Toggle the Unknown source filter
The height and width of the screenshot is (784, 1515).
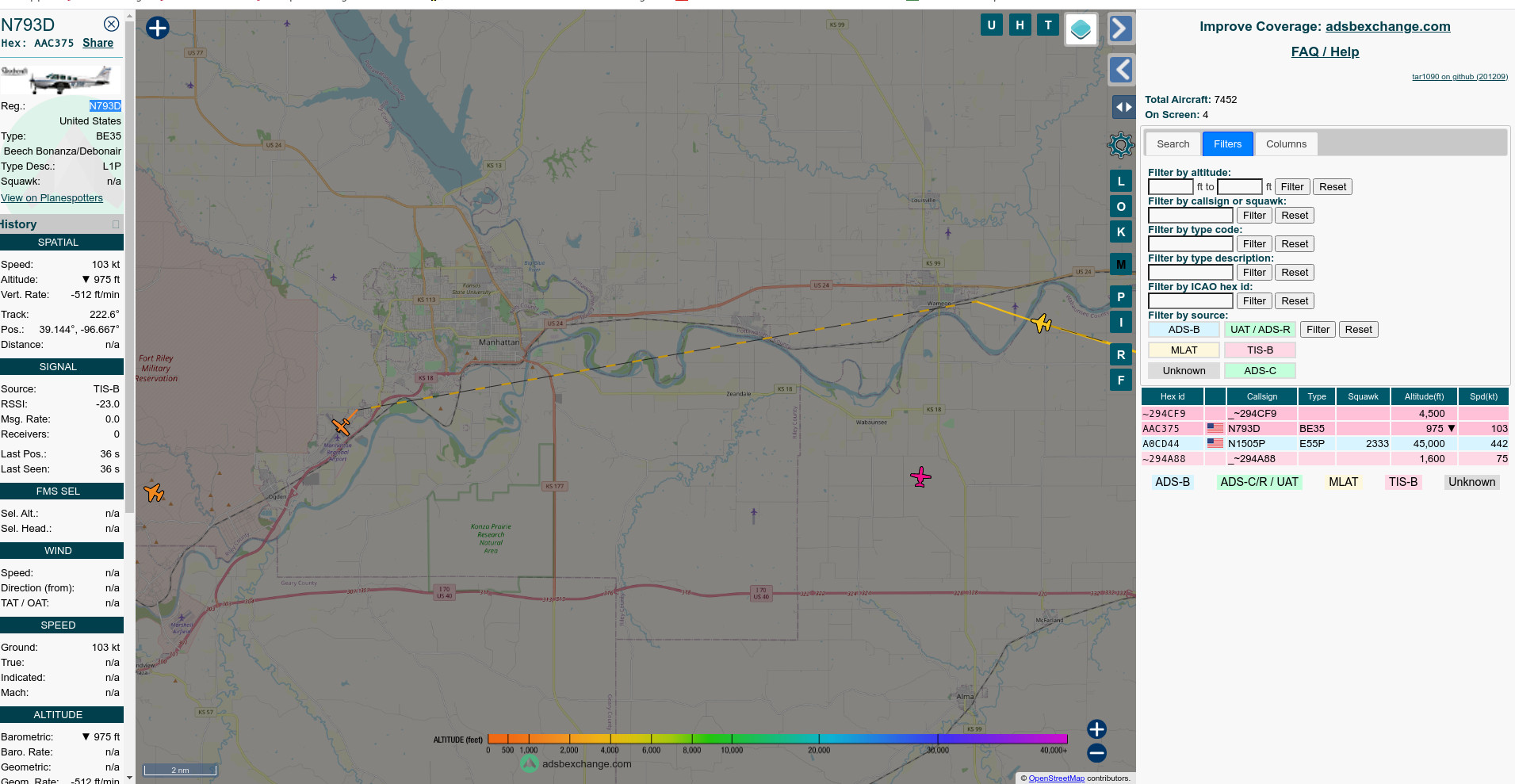1184,371
